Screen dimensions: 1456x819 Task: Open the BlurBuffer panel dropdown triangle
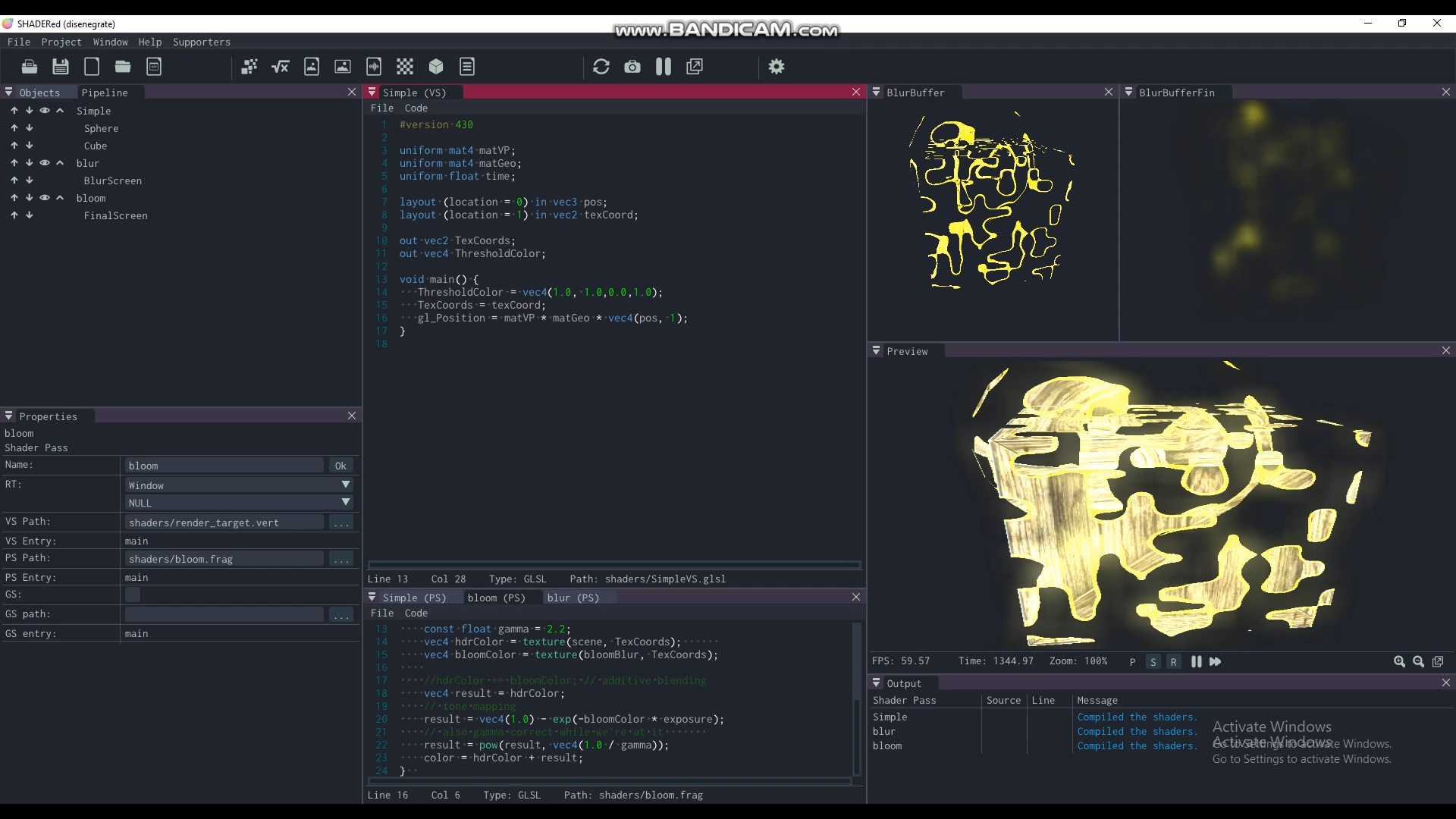(x=877, y=92)
